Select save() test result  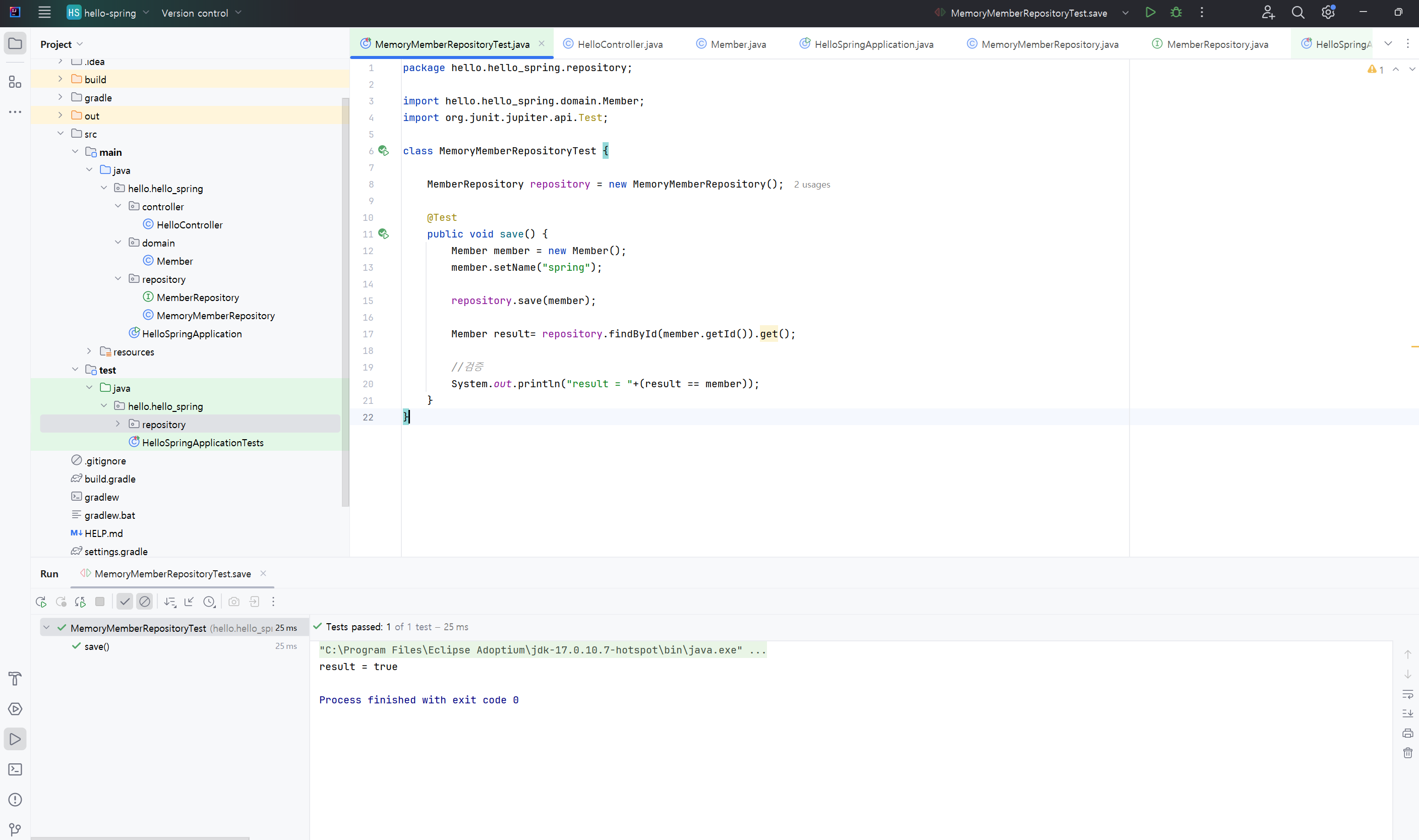pos(96,646)
